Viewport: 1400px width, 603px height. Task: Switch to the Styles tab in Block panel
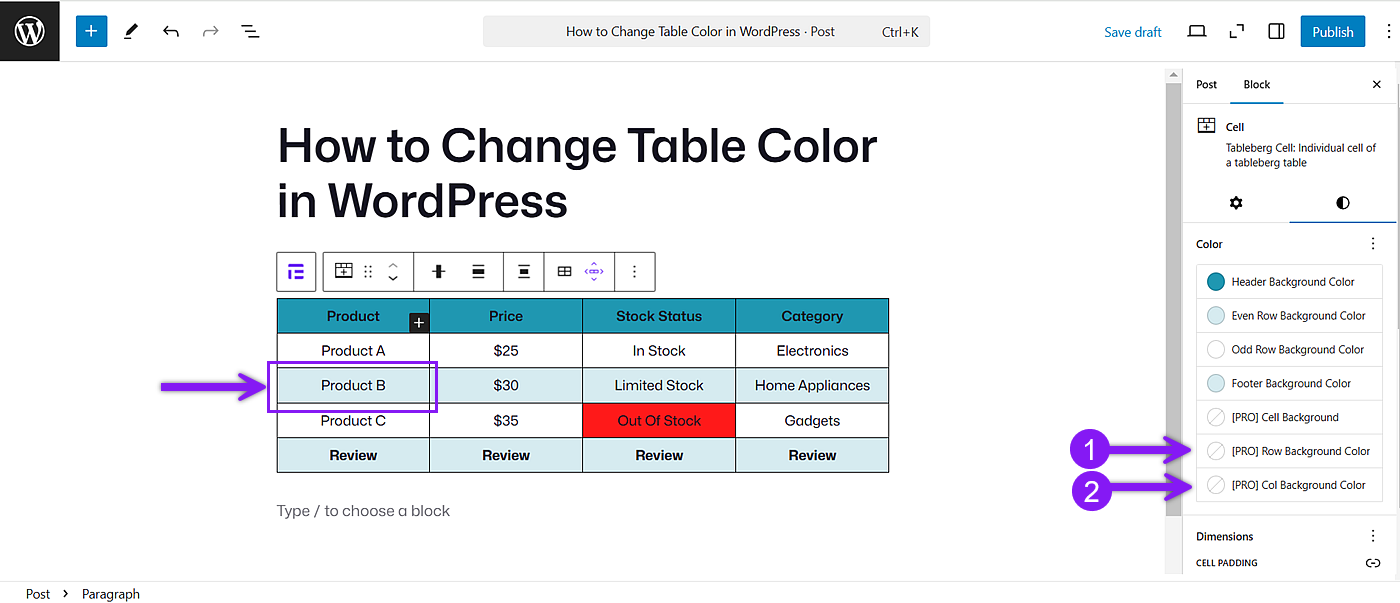(x=1342, y=202)
